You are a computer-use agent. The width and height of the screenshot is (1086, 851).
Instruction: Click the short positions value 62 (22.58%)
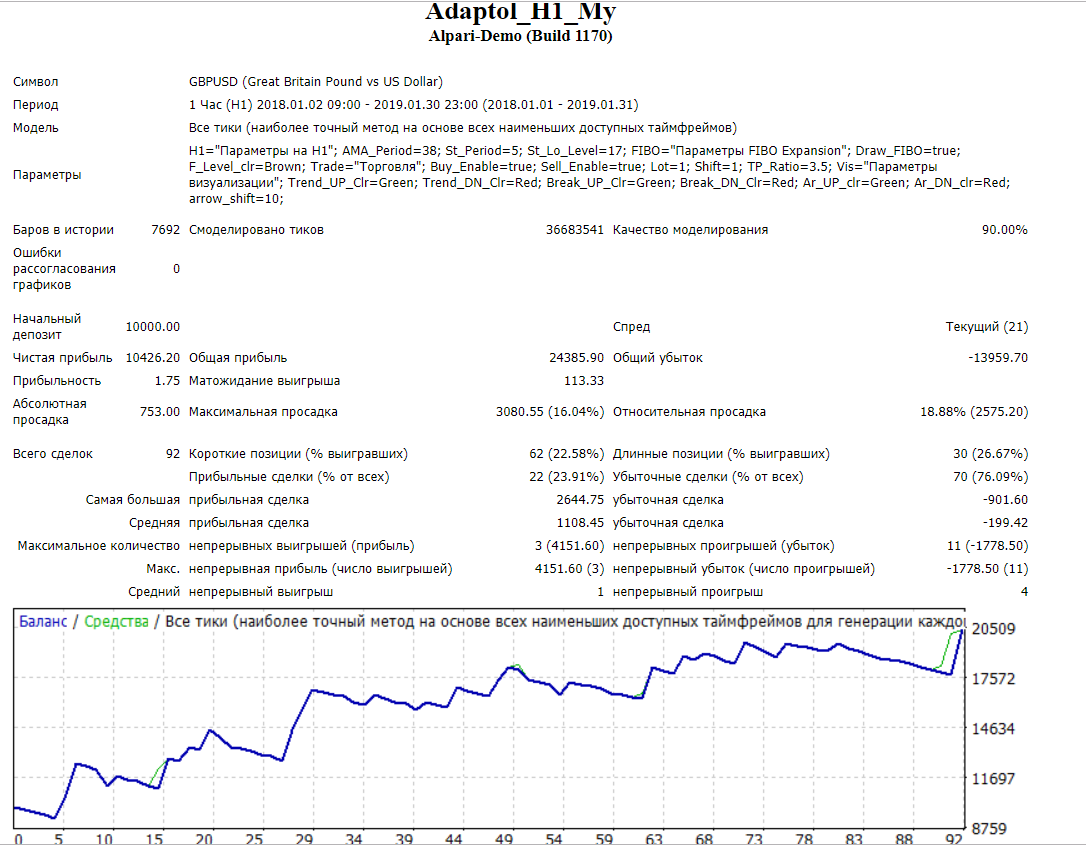click(x=566, y=454)
